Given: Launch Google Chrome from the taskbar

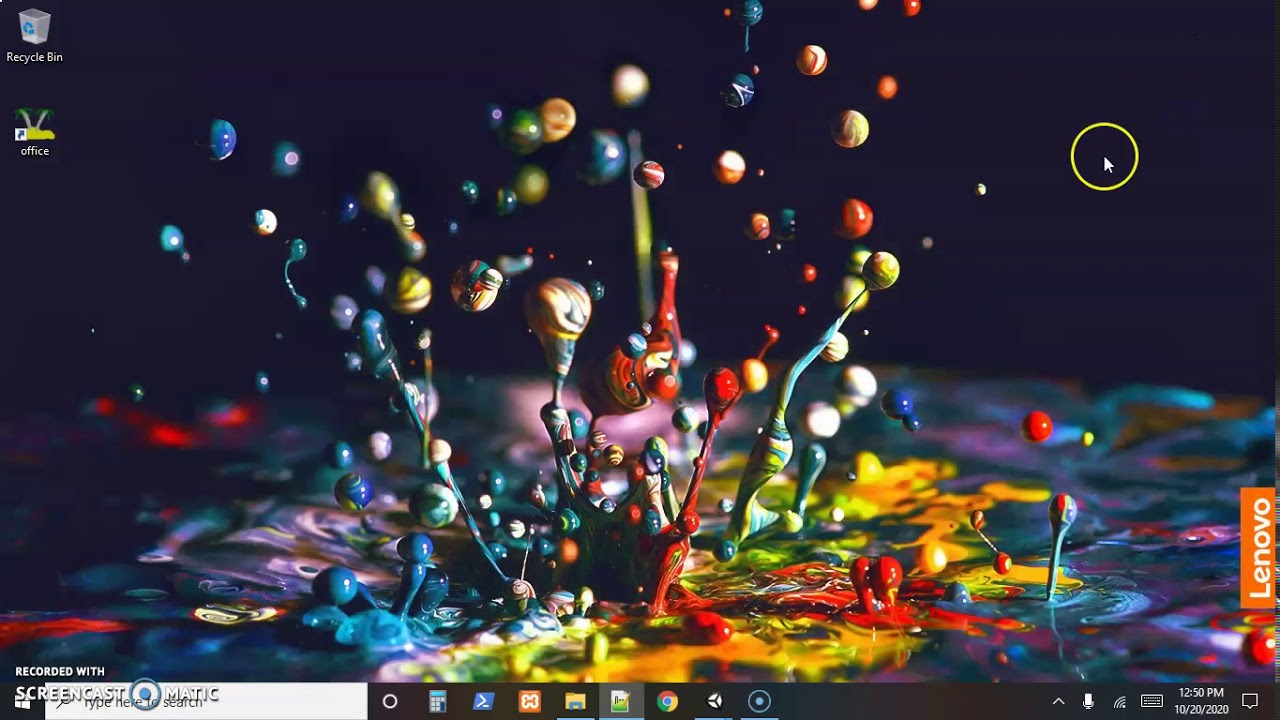Looking at the screenshot, I should click(667, 701).
